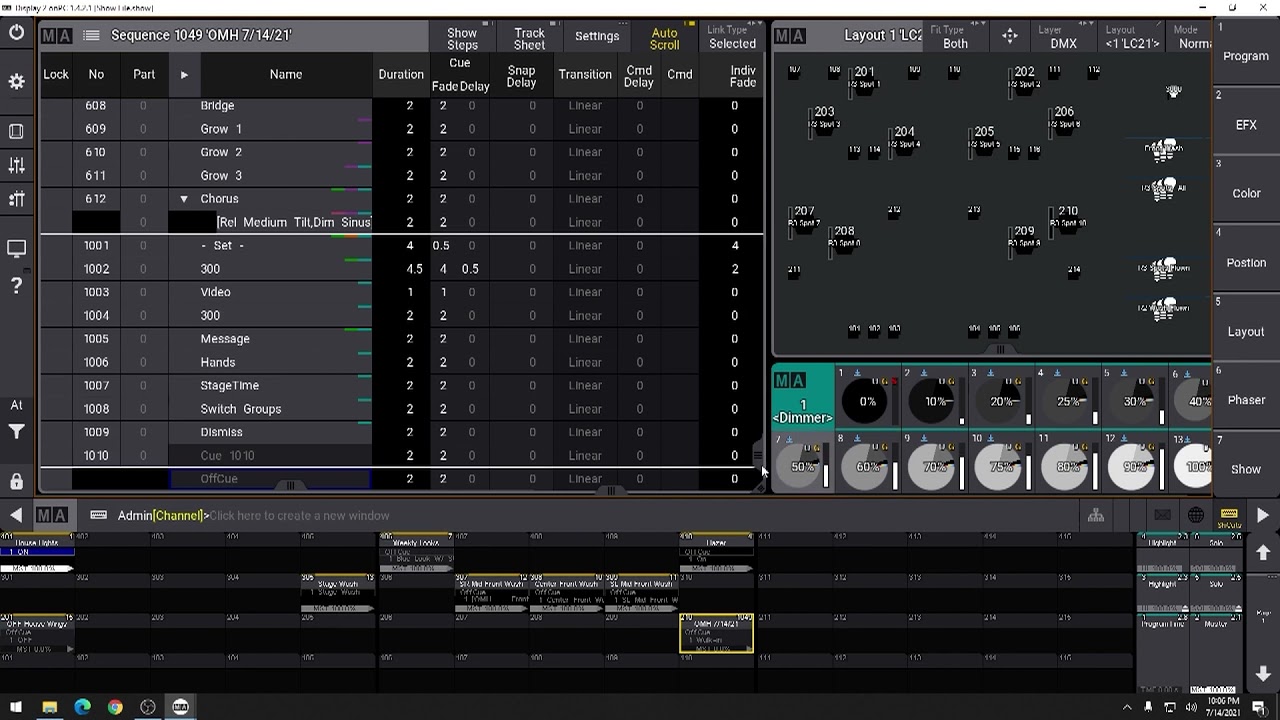This screenshot has width=1280, height=720.
Task: Click the padlock icon at the sidebar bottom
Action: click(16, 481)
